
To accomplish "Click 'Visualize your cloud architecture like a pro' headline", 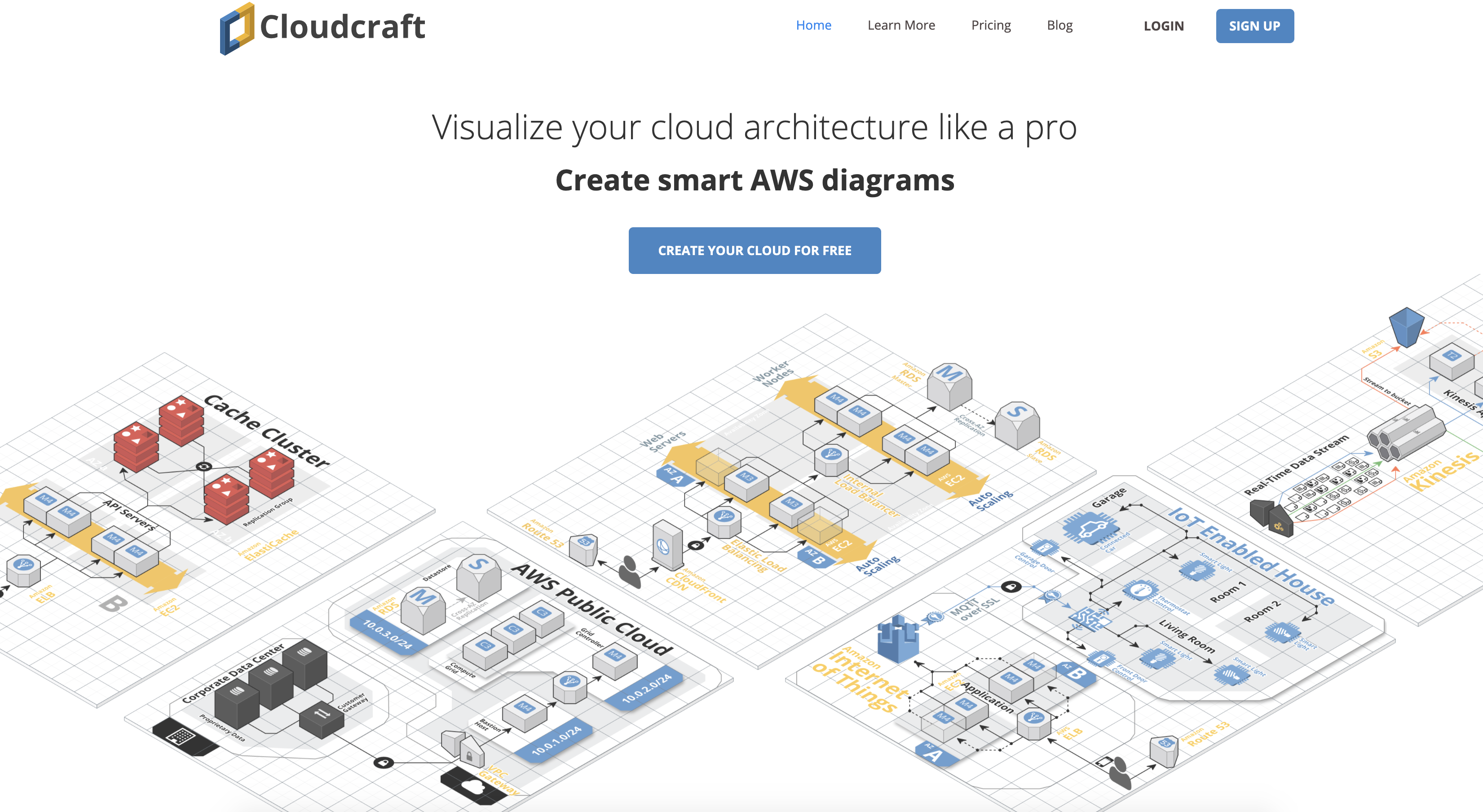I will point(754,127).
